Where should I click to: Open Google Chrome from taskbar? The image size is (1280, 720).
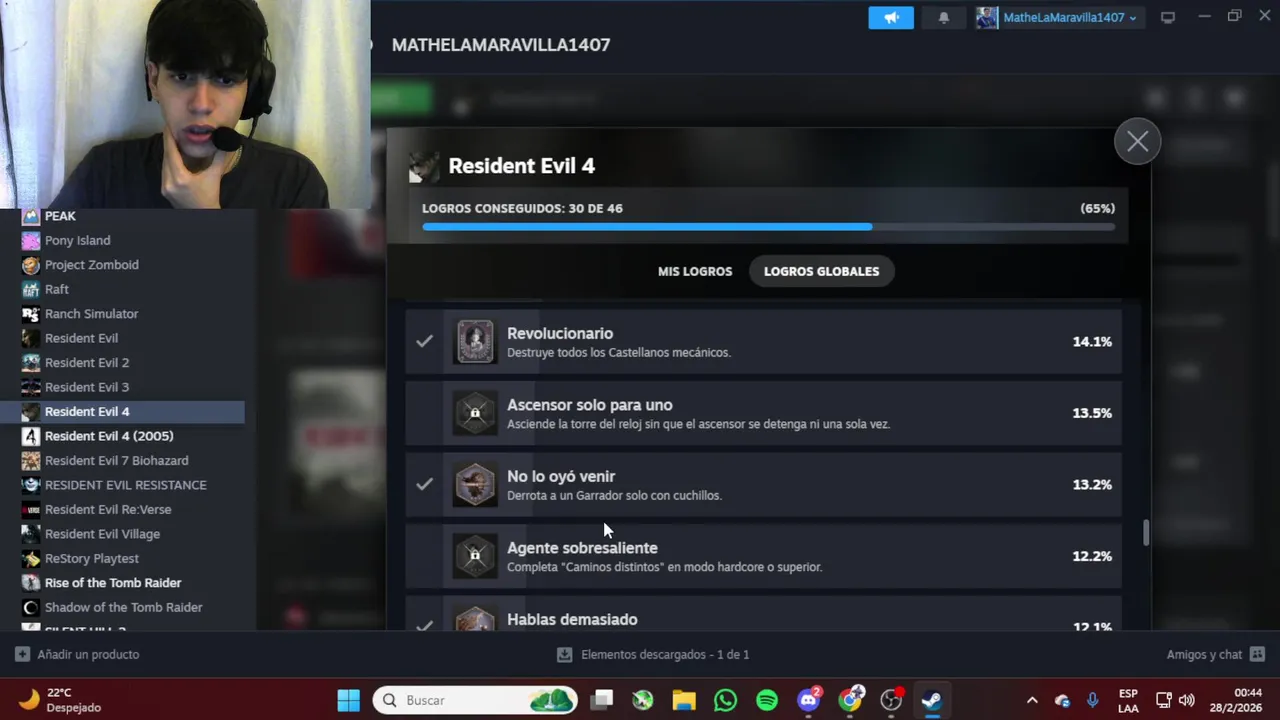(x=850, y=700)
